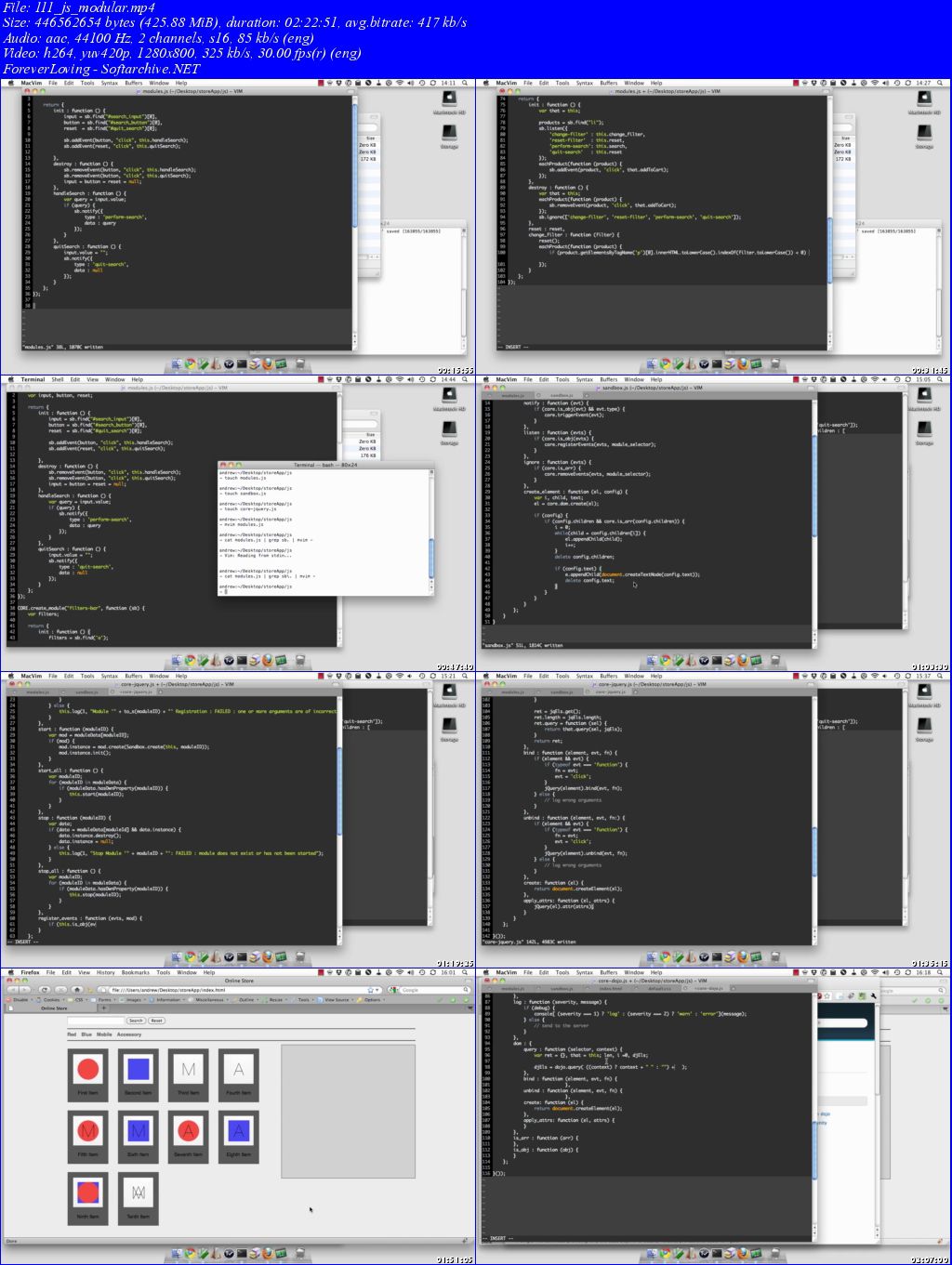Click Apple logo in Terminal frame menu bar

click(x=10, y=379)
